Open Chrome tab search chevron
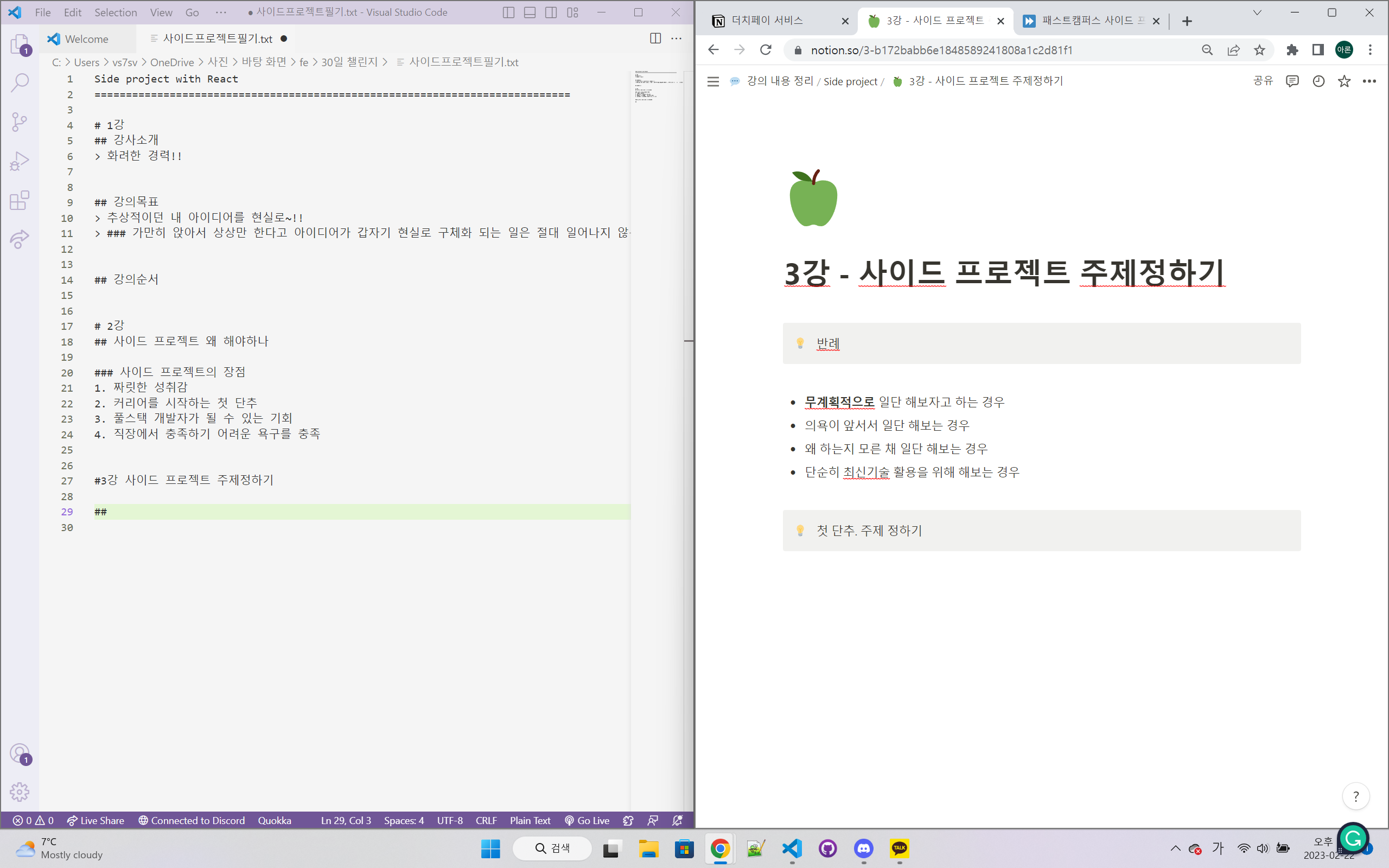 1257,12
